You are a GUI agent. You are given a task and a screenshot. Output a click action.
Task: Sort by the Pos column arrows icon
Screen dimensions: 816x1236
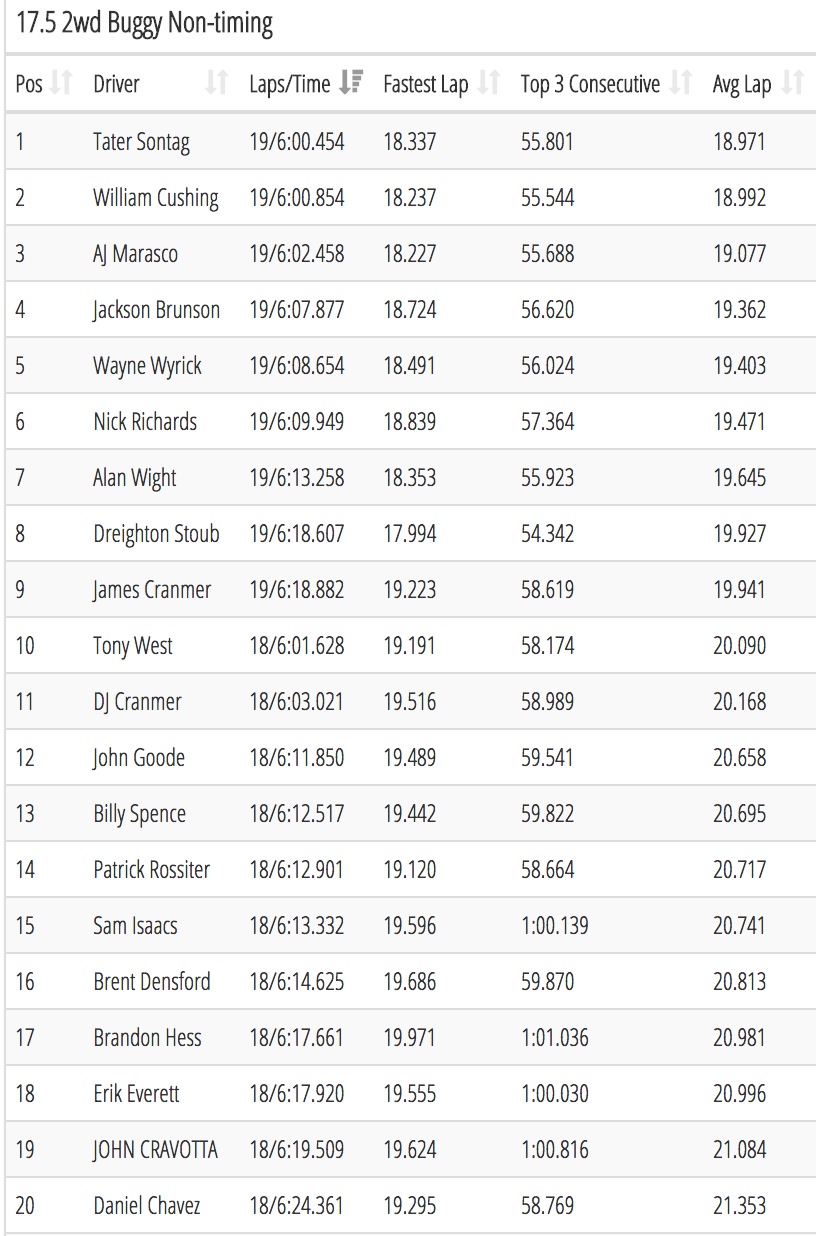62,84
